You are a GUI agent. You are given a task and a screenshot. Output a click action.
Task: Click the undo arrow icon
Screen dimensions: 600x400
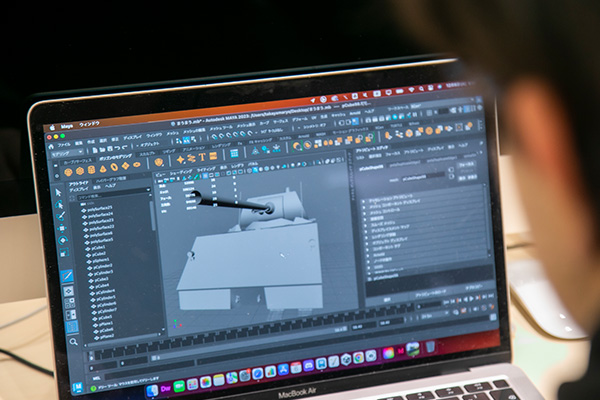[117, 147]
